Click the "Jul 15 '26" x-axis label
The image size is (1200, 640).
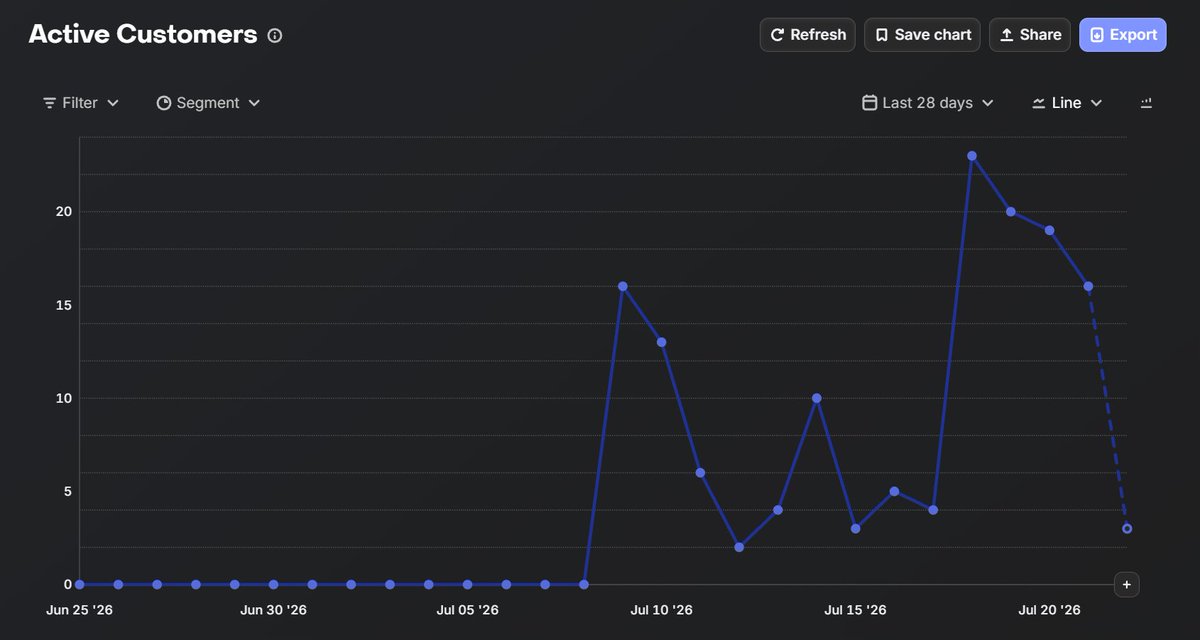point(856,610)
